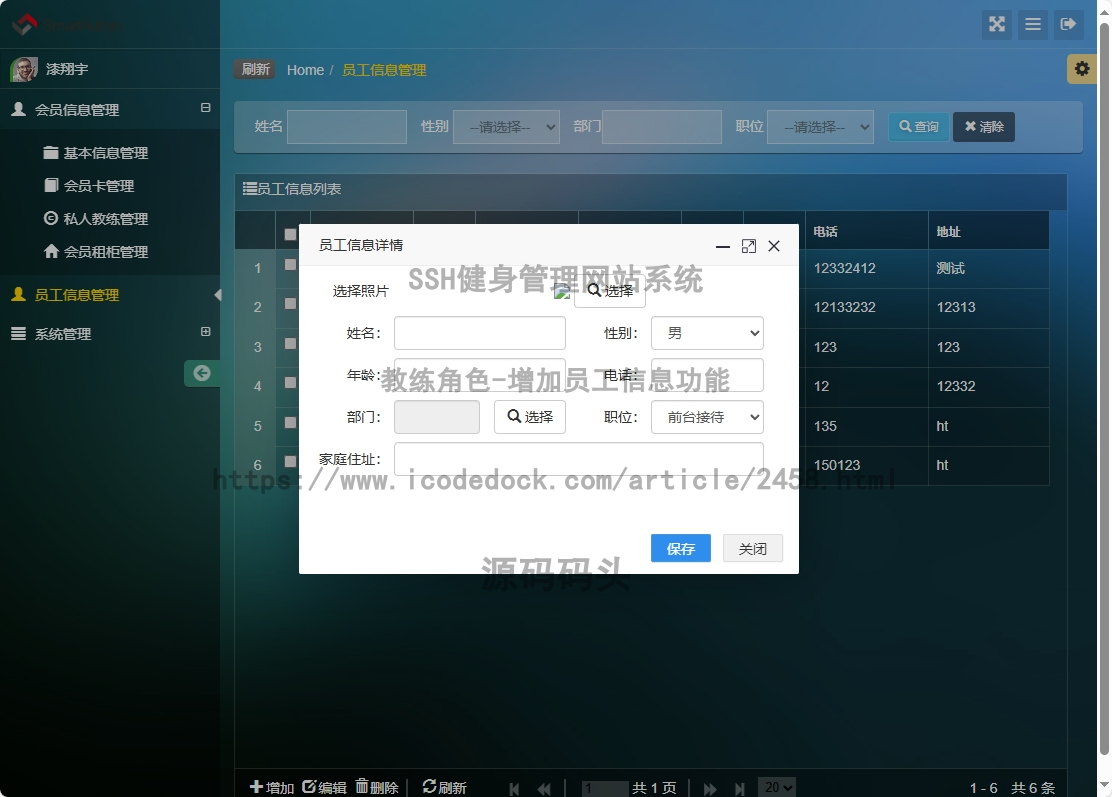Tick the checkbox for row 4
This screenshot has height=797, width=1112.
click(x=290, y=382)
